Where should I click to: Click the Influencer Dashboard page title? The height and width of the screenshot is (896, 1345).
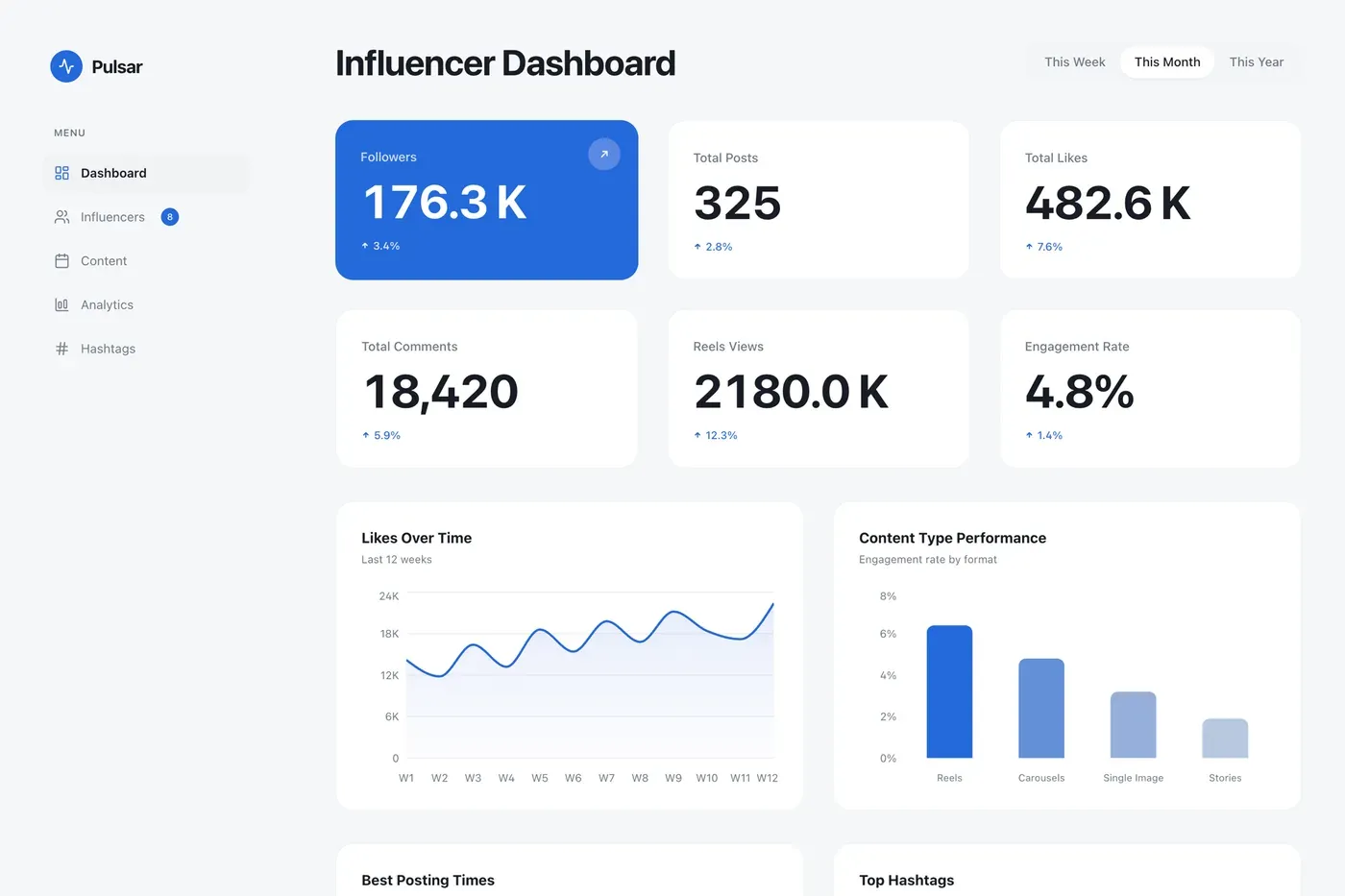[x=505, y=63]
